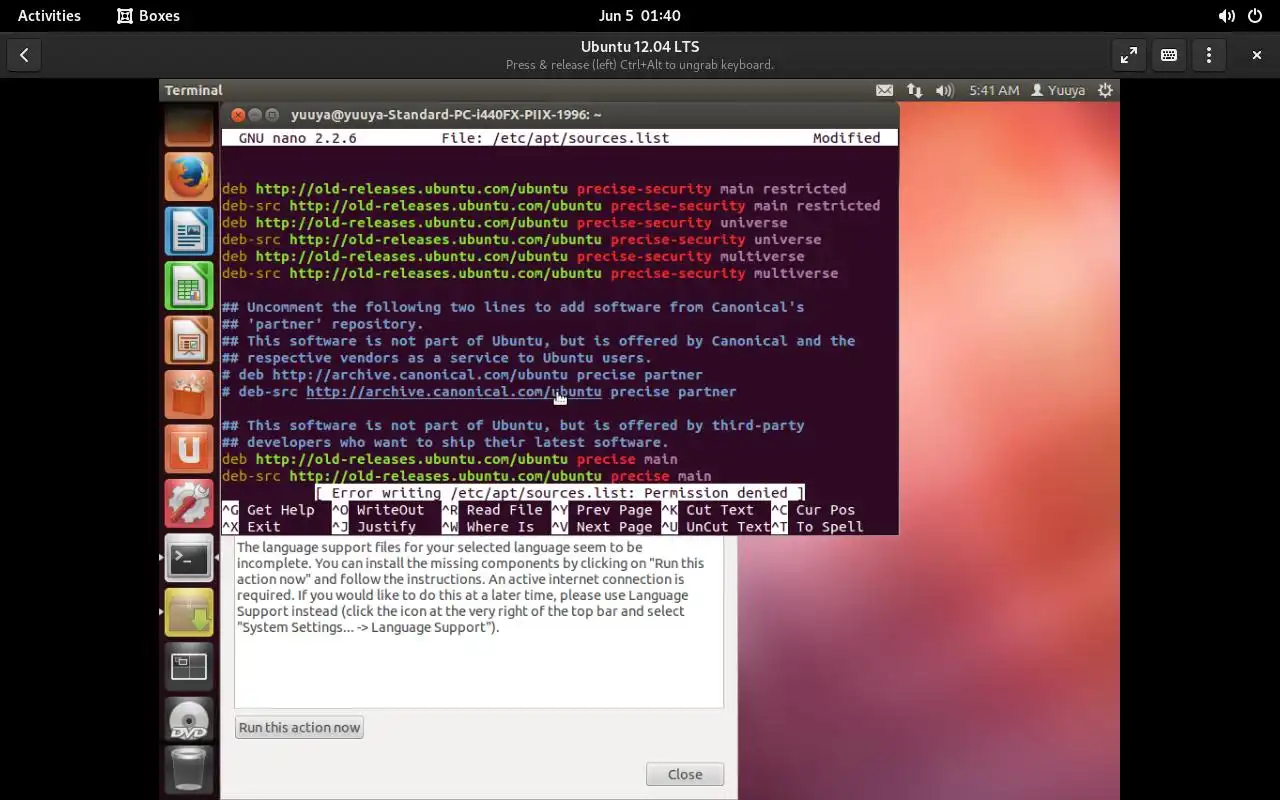This screenshot has width=1280, height=800.
Task: Select the Terminal icon in the launcher
Action: coord(189,558)
